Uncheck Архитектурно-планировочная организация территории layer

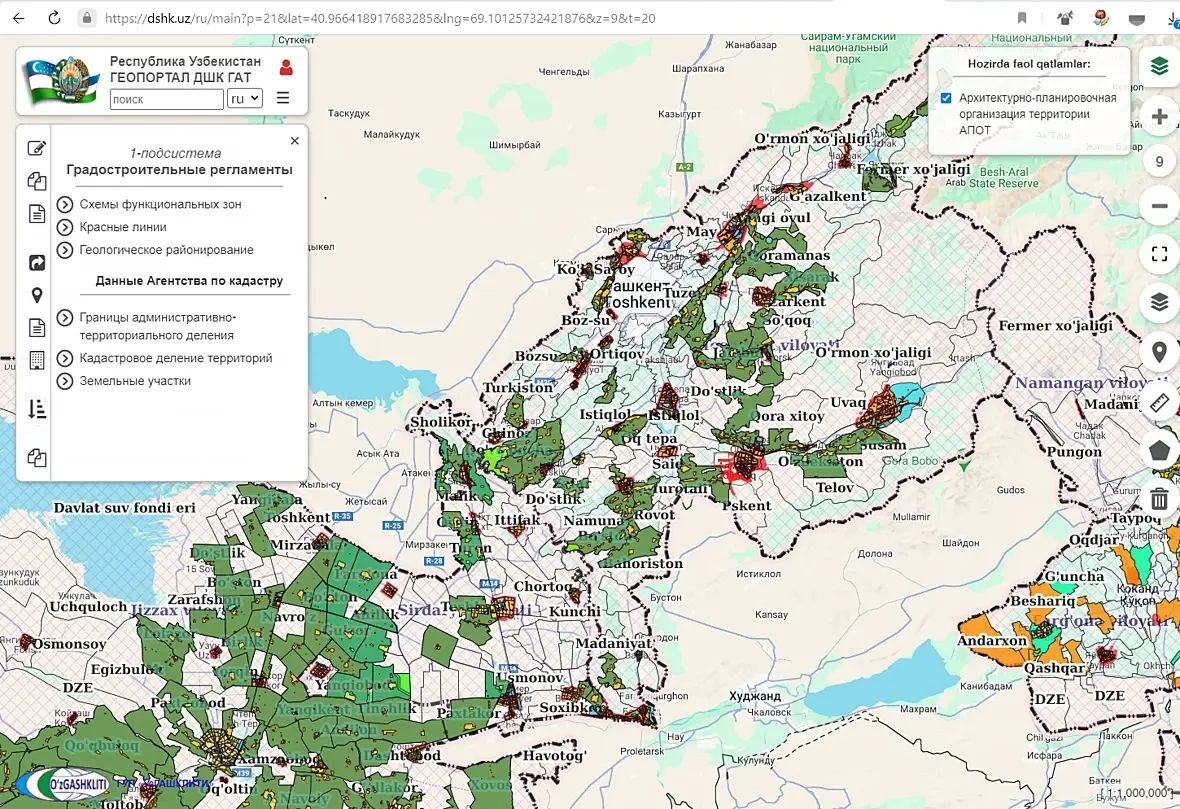pyautogui.click(x=946, y=98)
